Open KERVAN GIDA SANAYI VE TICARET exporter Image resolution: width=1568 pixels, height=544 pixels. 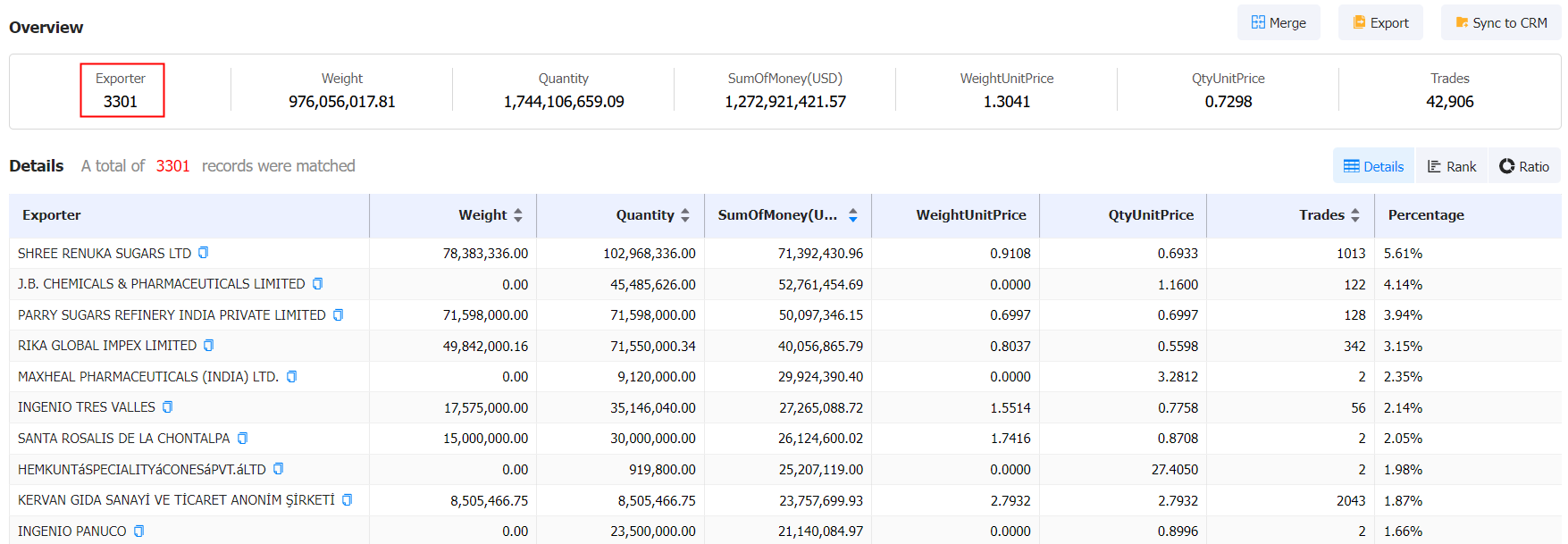tap(176, 500)
